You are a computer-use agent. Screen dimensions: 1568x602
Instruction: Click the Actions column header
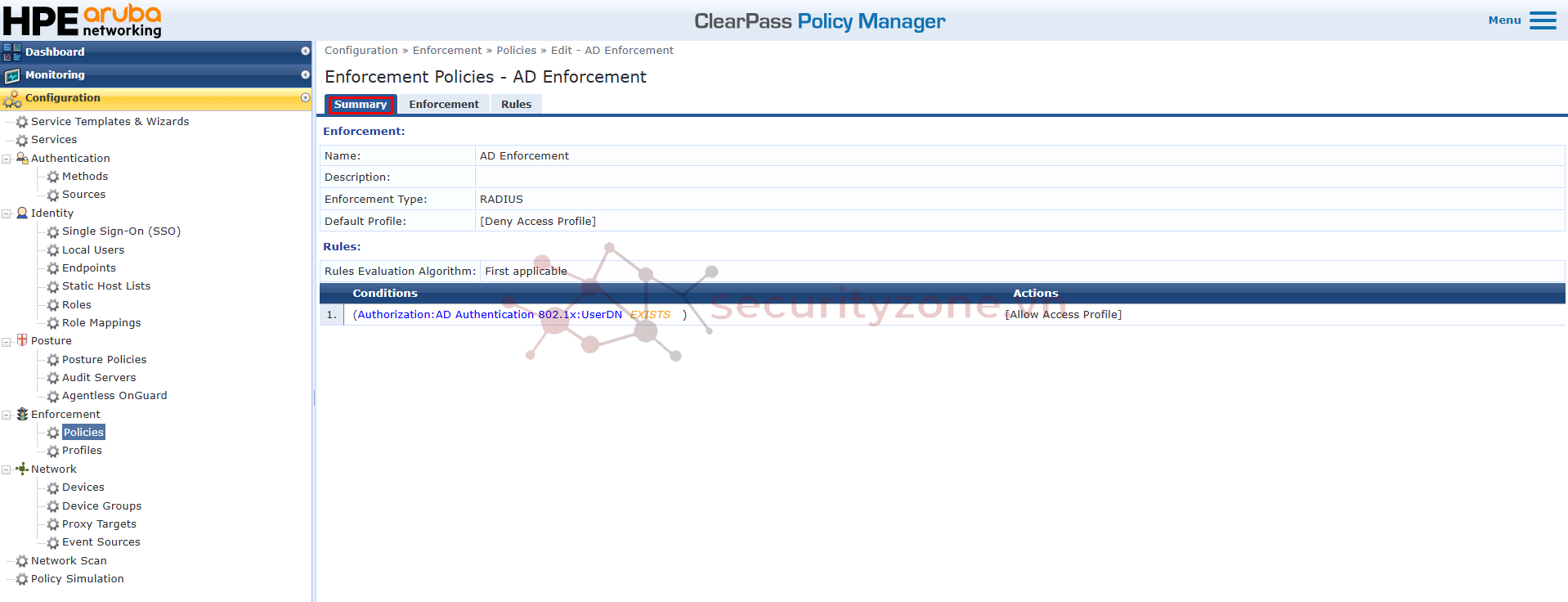pyautogui.click(x=1036, y=294)
